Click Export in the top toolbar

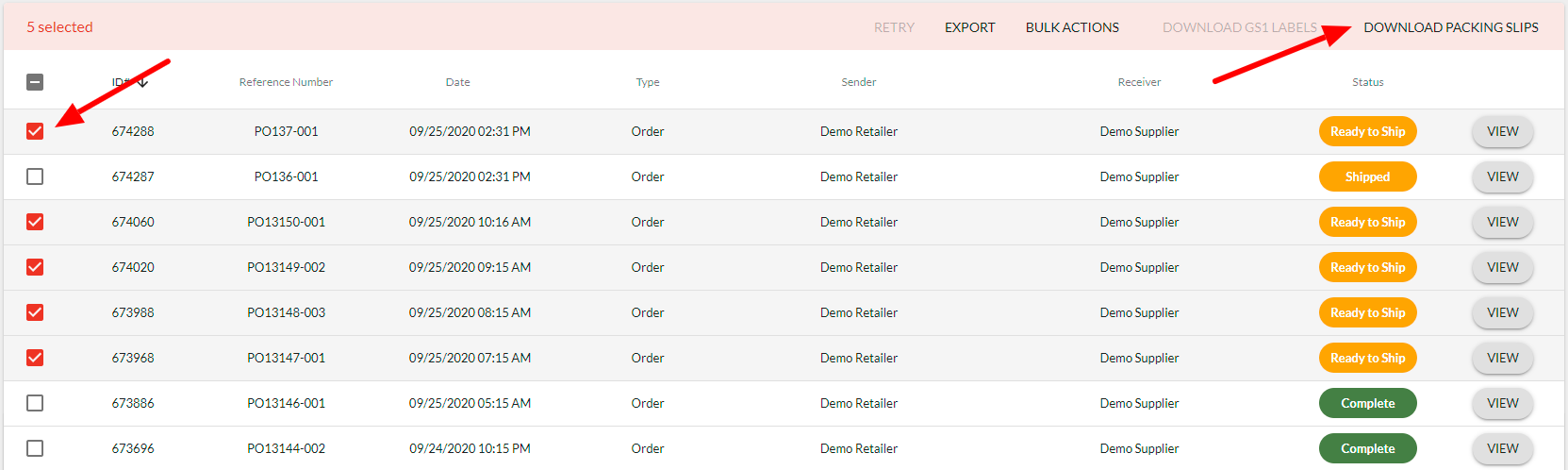969,27
